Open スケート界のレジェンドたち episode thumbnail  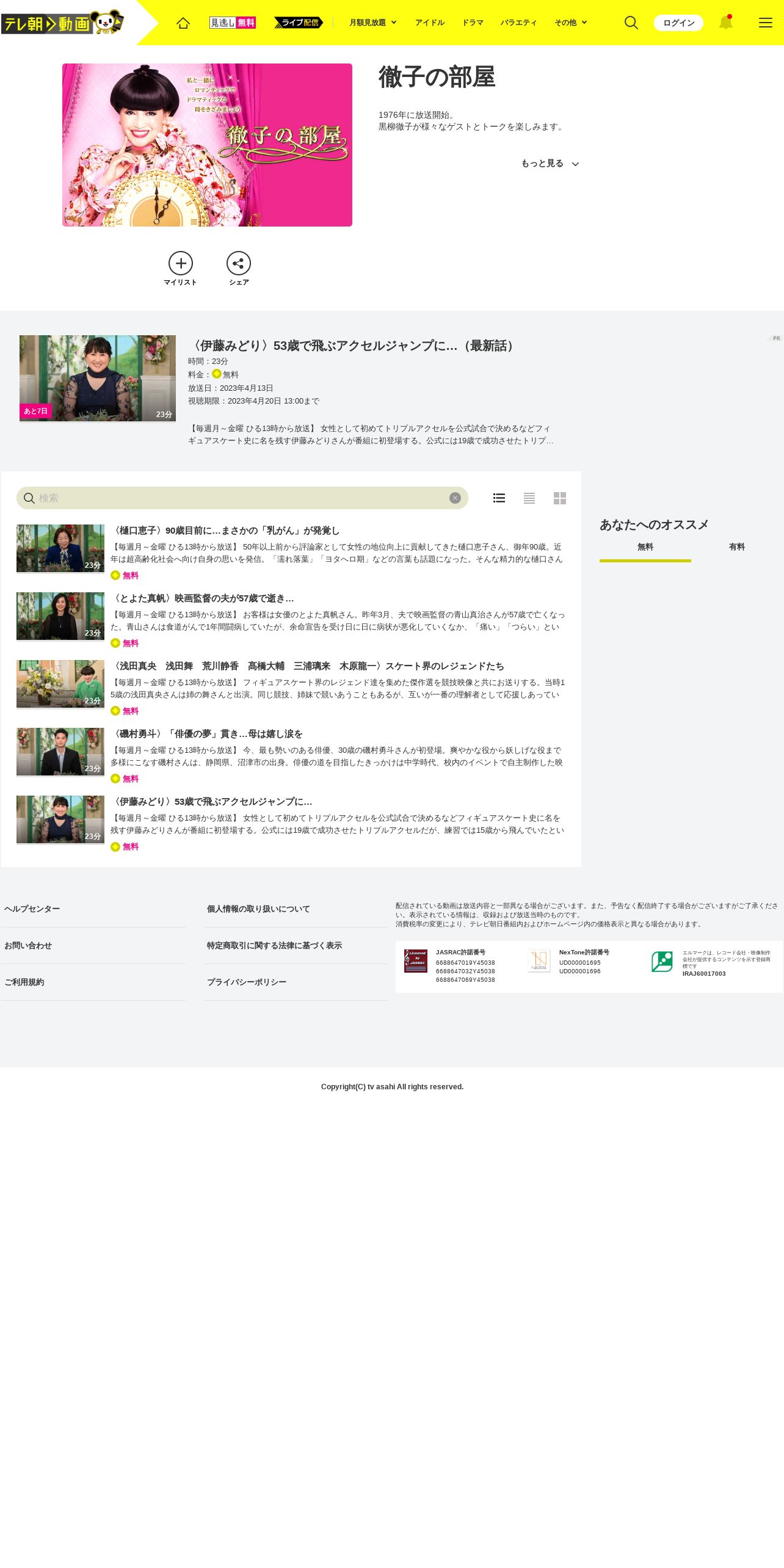pyautogui.click(x=60, y=684)
